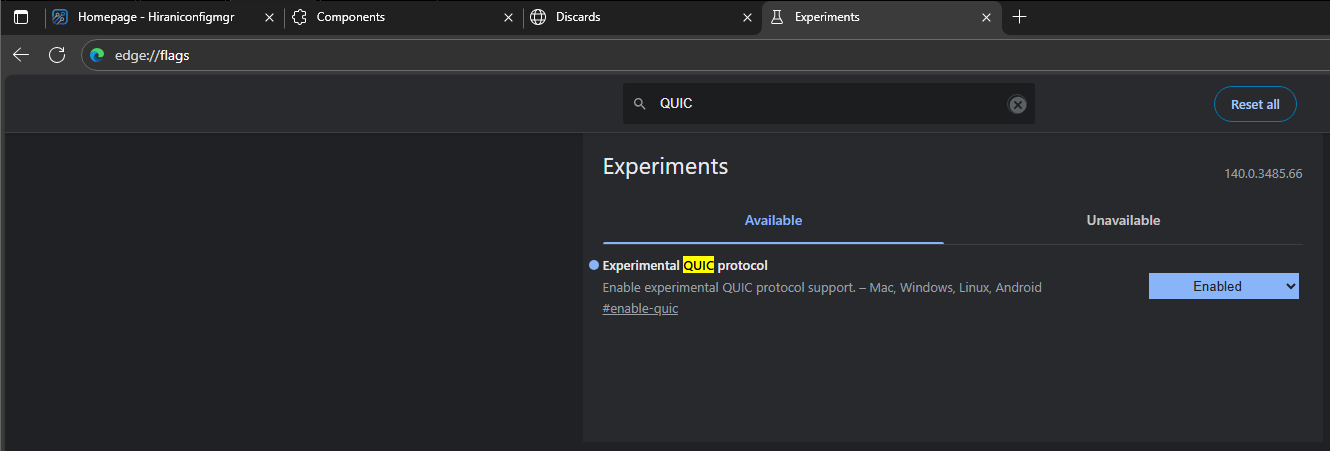Image resolution: width=1330 pixels, height=451 pixels.
Task: Switch to the Unavailable experiments tab
Action: pyautogui.click(x=1123, y=220)
